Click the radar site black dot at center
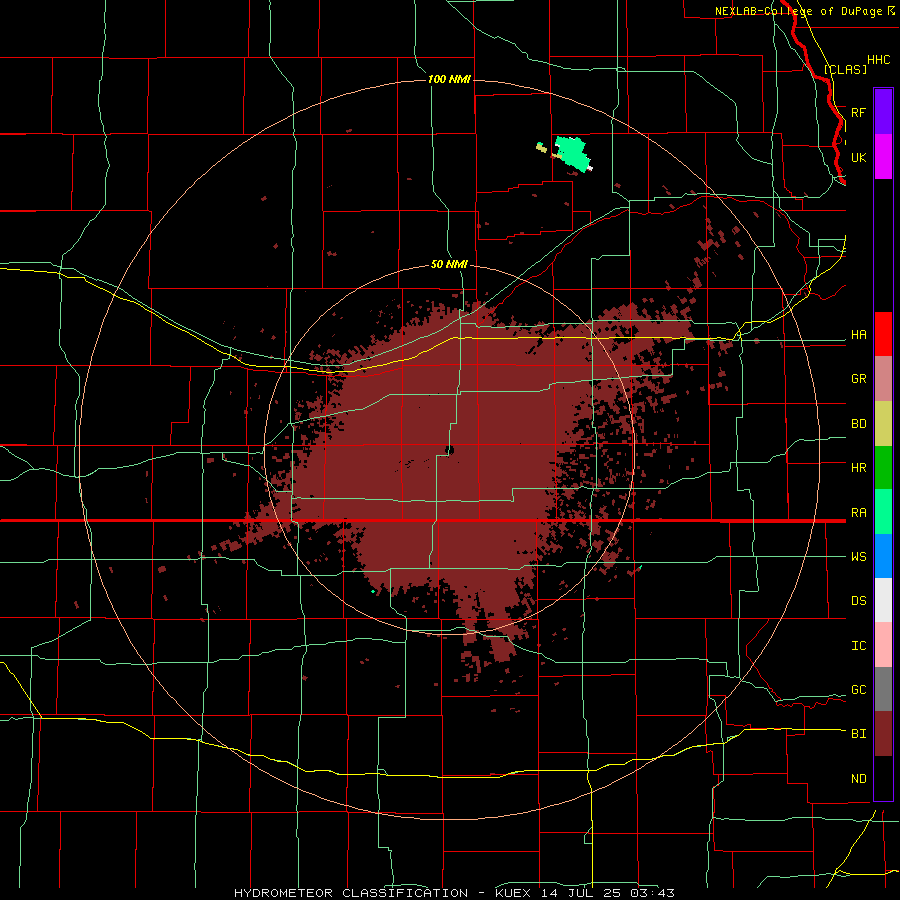900x900 pixels. [x=450, y=451]
